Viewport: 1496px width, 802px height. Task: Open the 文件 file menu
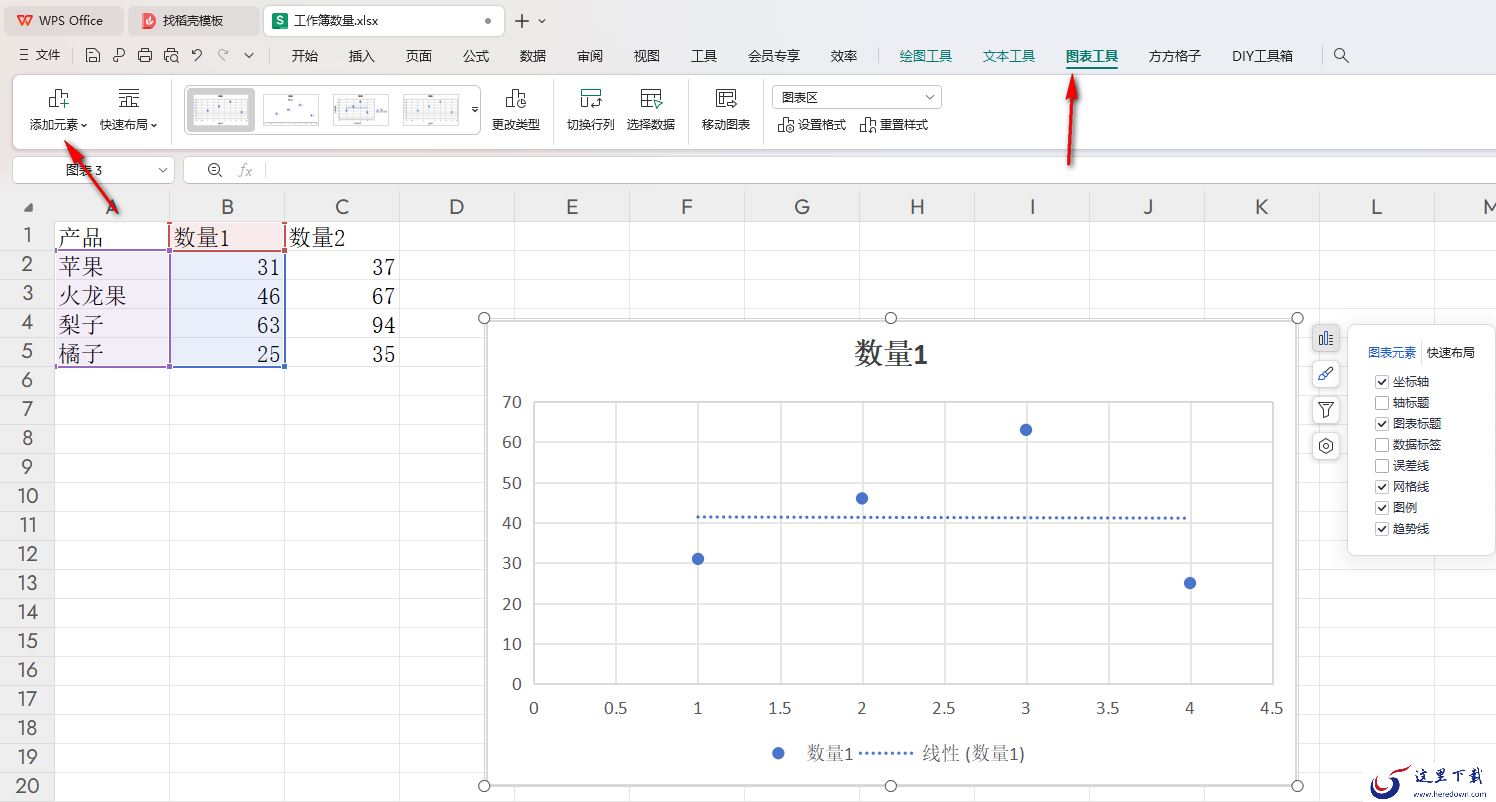(40, 56)
